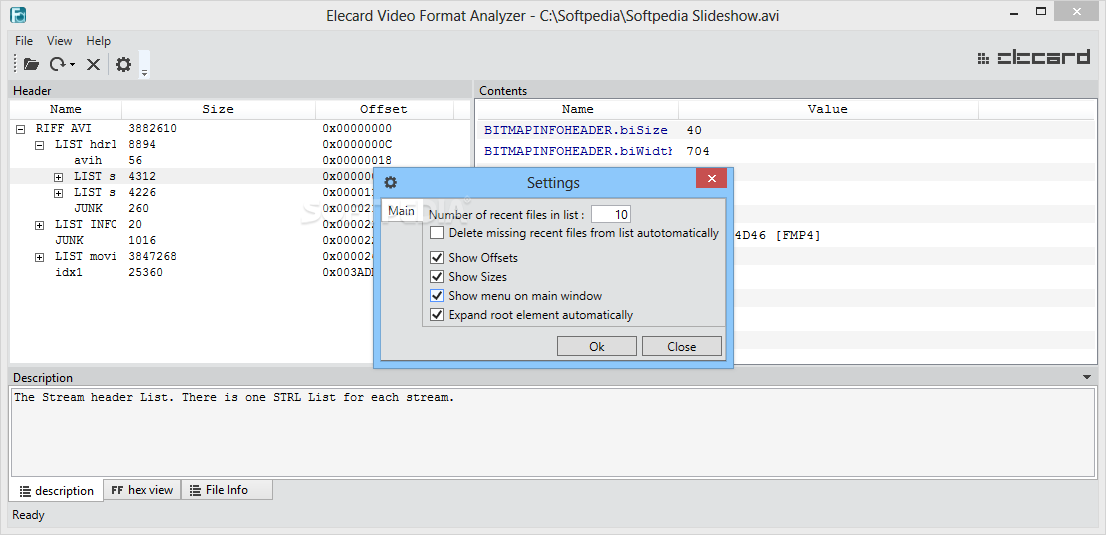
Task: Select the Main tab in Settings
Action: point(401,211)
